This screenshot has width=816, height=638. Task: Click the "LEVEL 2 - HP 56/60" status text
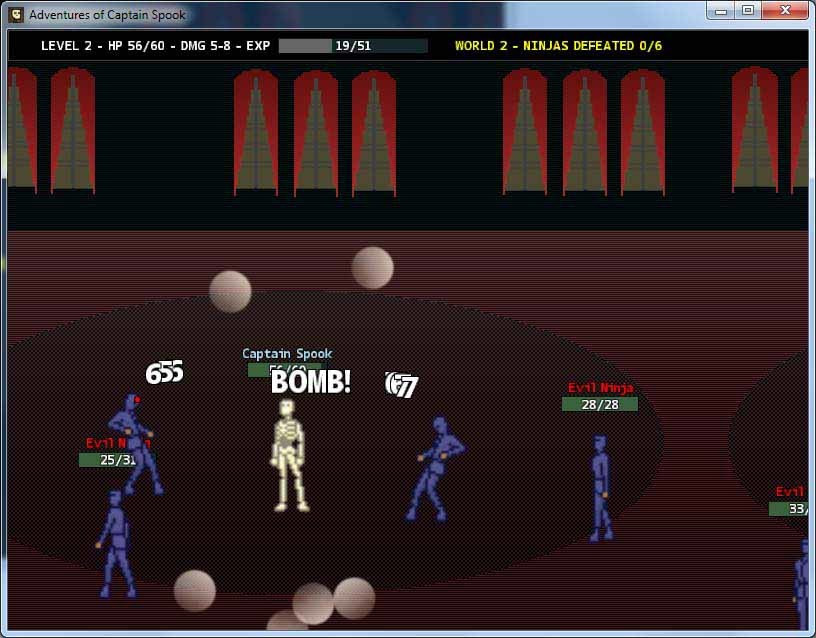coord(103,46)
